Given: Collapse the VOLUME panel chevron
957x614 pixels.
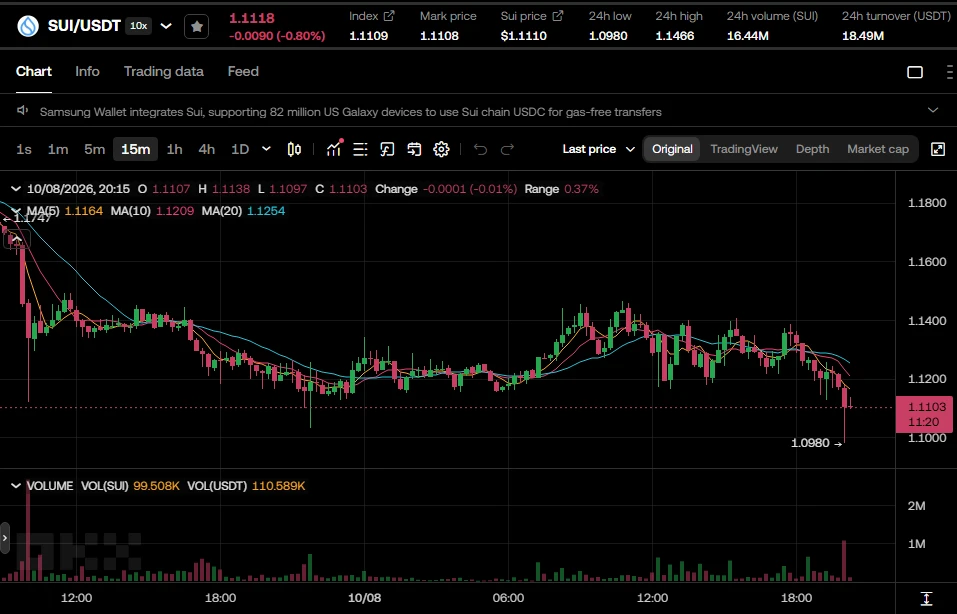Looking at the screenshot, I should [x=16, y=486].
